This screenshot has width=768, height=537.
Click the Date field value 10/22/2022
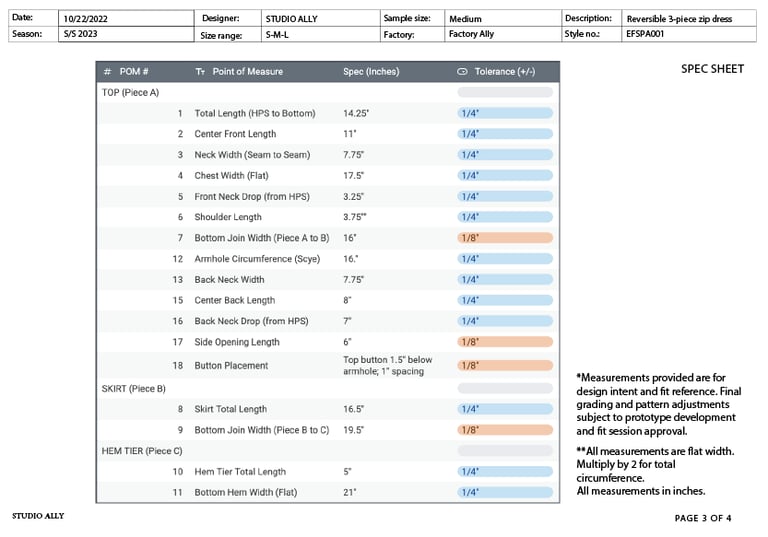coord(84,19)
